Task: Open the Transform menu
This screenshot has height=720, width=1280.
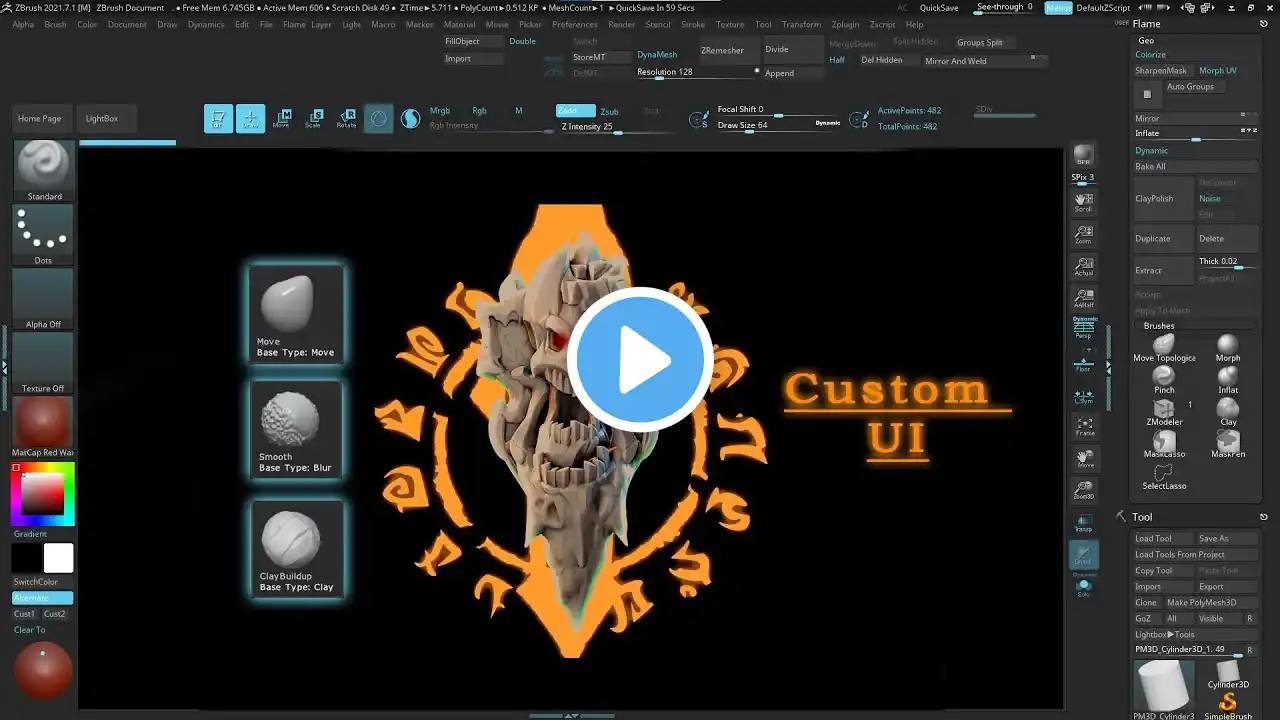Action: click(801, 24)
